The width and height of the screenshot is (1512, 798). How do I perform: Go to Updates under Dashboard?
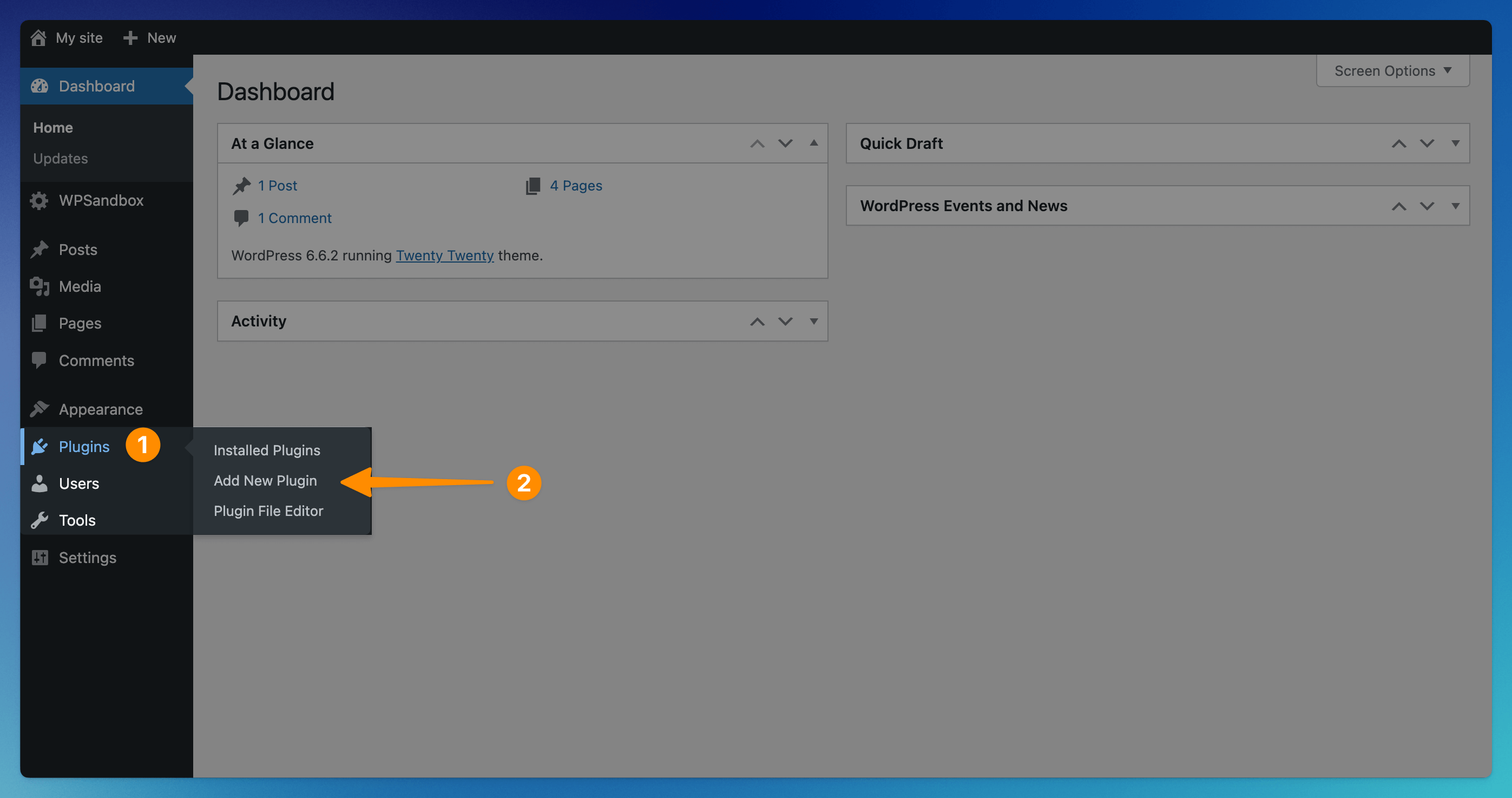pos(61,159)
